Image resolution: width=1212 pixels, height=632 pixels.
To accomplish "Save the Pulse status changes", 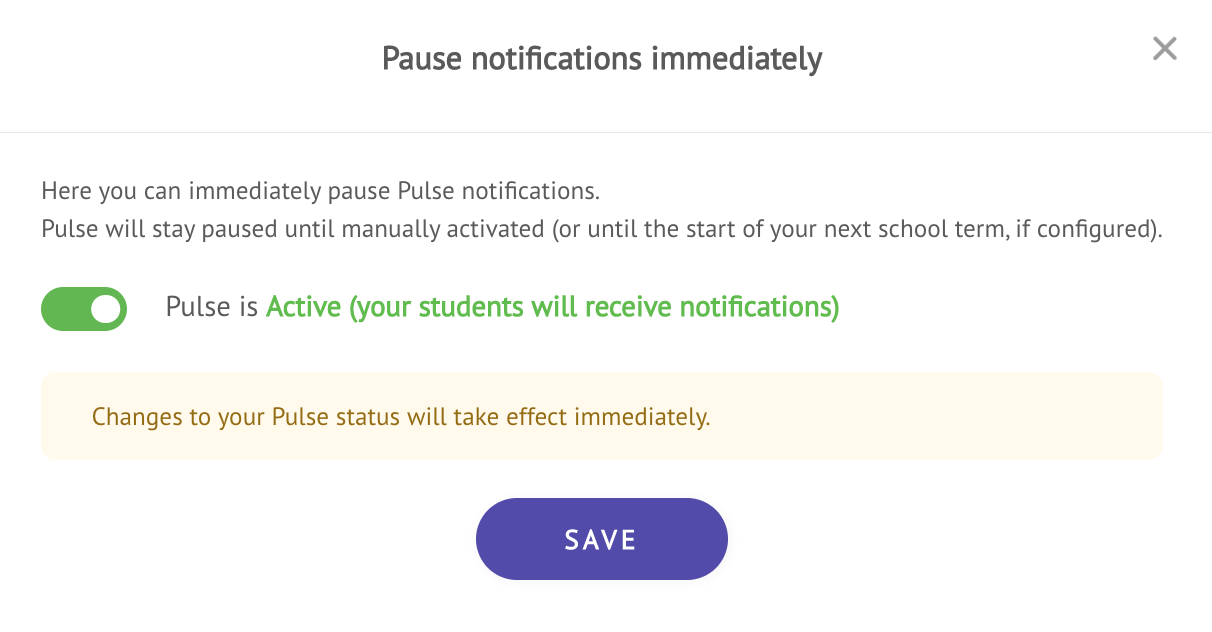I will click(x=601, y=540).
